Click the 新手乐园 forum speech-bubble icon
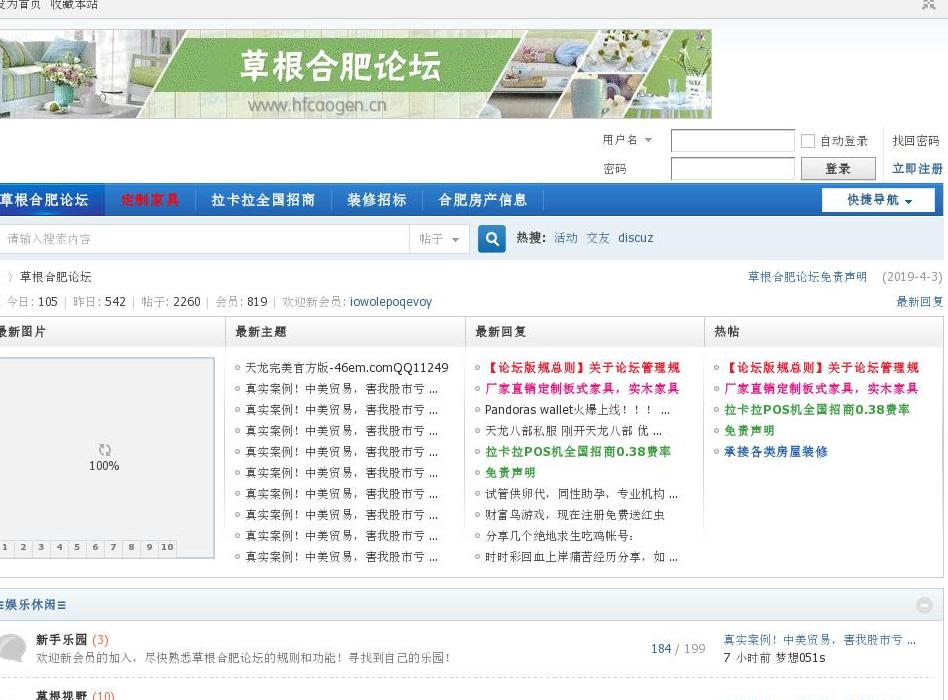The image size is (948, 700). tap(12, 648)
